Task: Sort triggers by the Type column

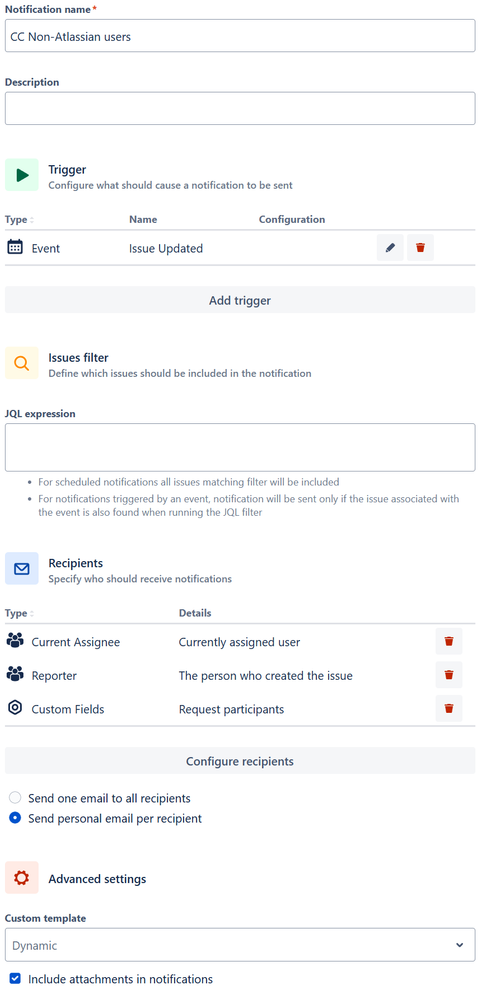Action: (x=19, y=219)
